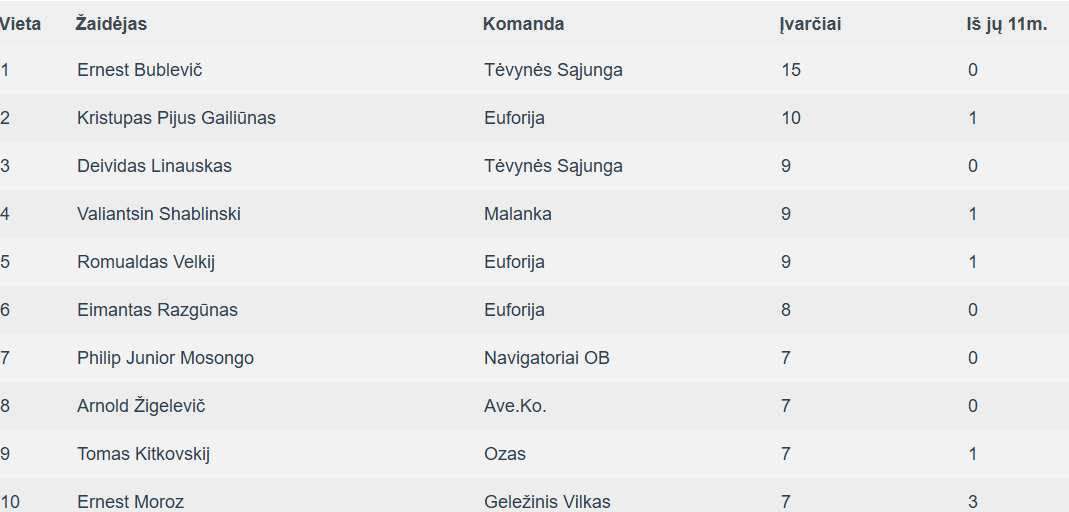Click the Įvarčiai column header
This screenshot has height=512, width=1069.
[810, 24]
